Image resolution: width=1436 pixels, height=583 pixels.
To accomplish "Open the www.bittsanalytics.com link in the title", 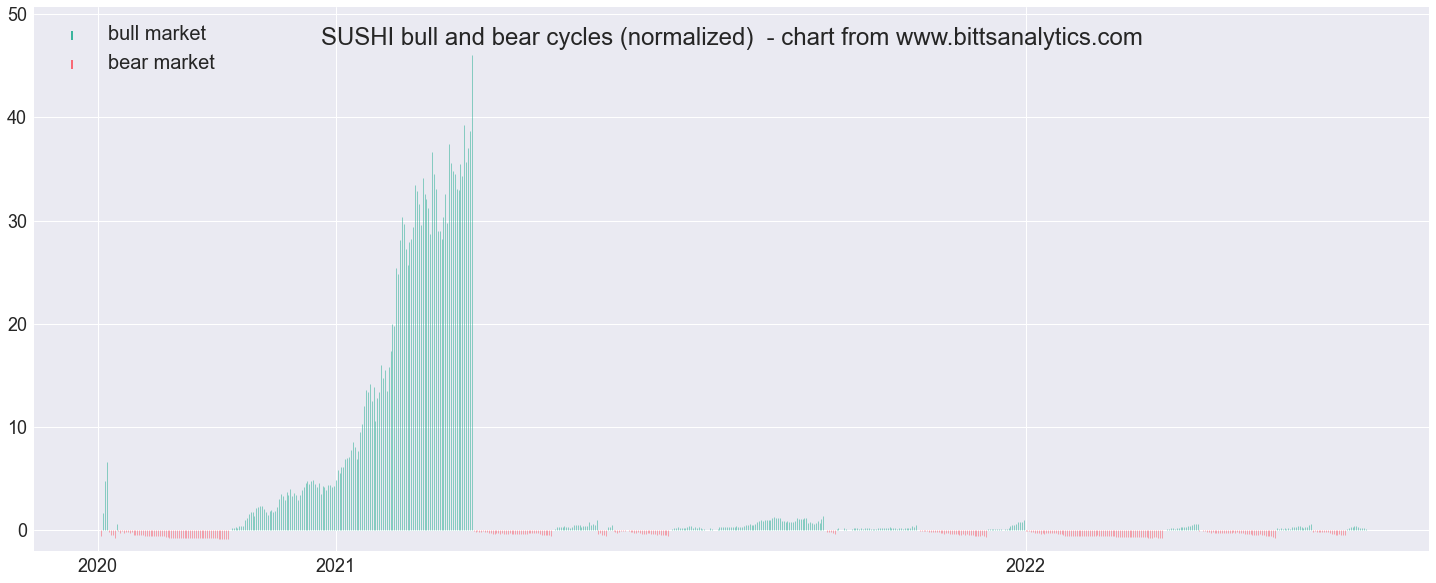I will (x=1019, y=38).
